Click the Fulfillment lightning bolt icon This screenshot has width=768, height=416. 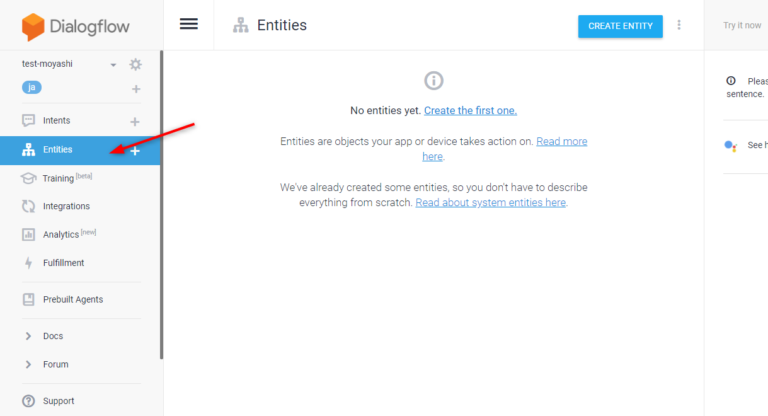pyautogui.click(x=29, y=263)
